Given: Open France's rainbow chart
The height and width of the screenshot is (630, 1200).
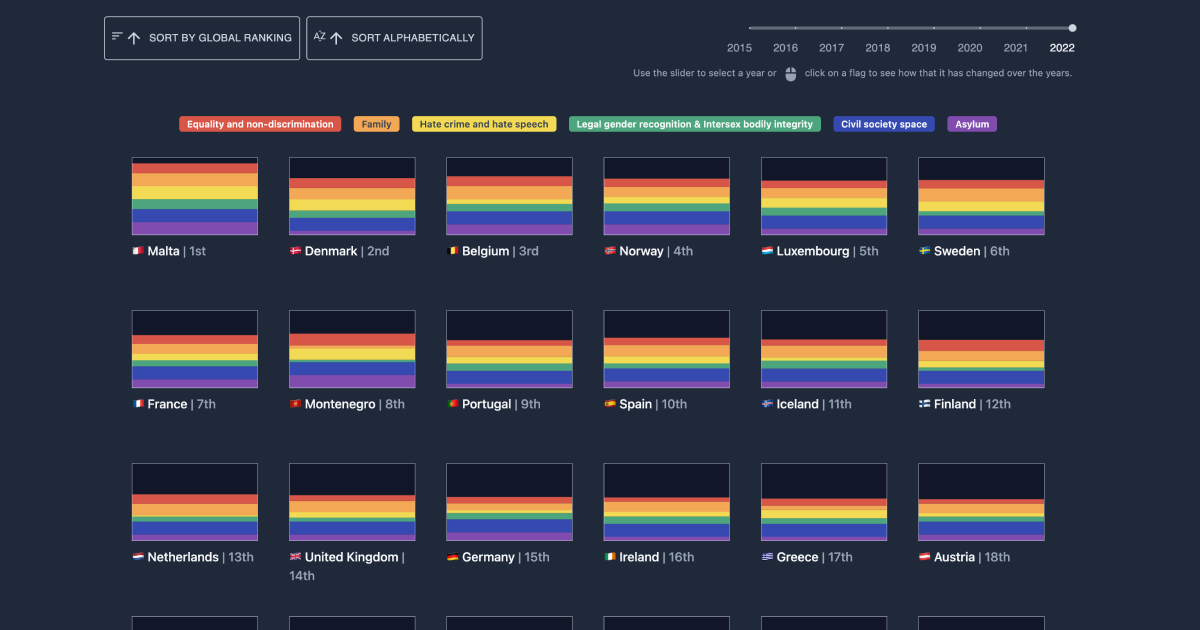Looking at the screenshot, I should [195, 349].
